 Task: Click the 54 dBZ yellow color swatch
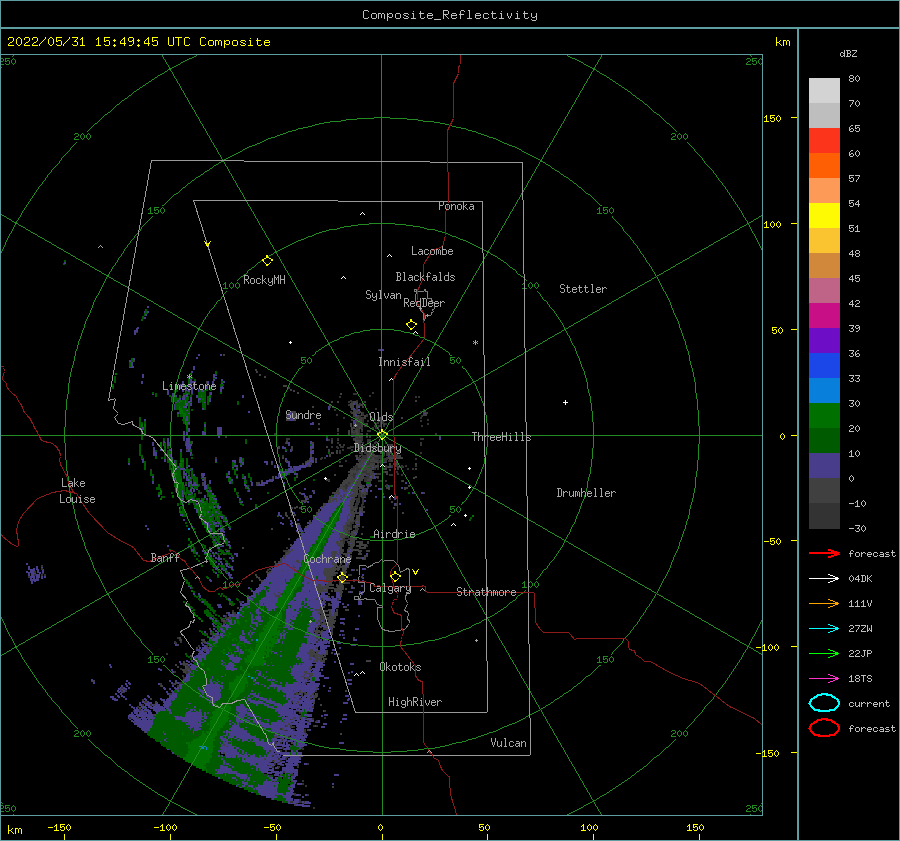824,215
